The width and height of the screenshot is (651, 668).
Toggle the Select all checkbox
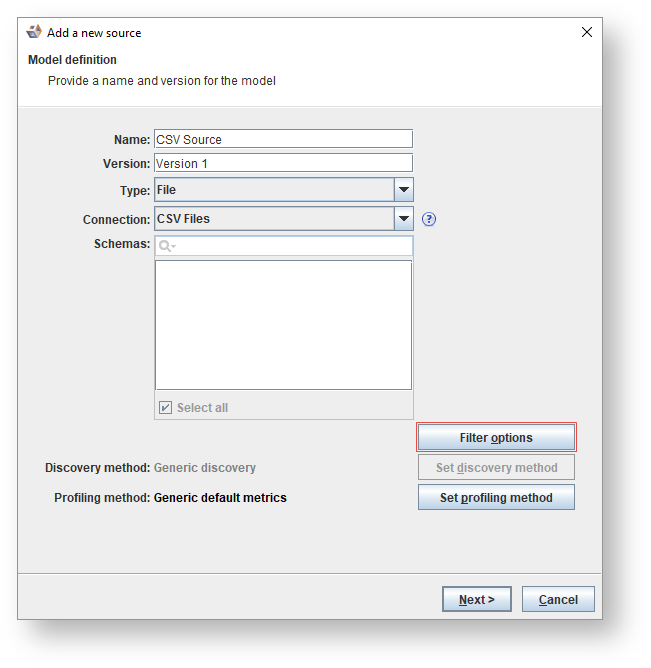tap(166, 408)
